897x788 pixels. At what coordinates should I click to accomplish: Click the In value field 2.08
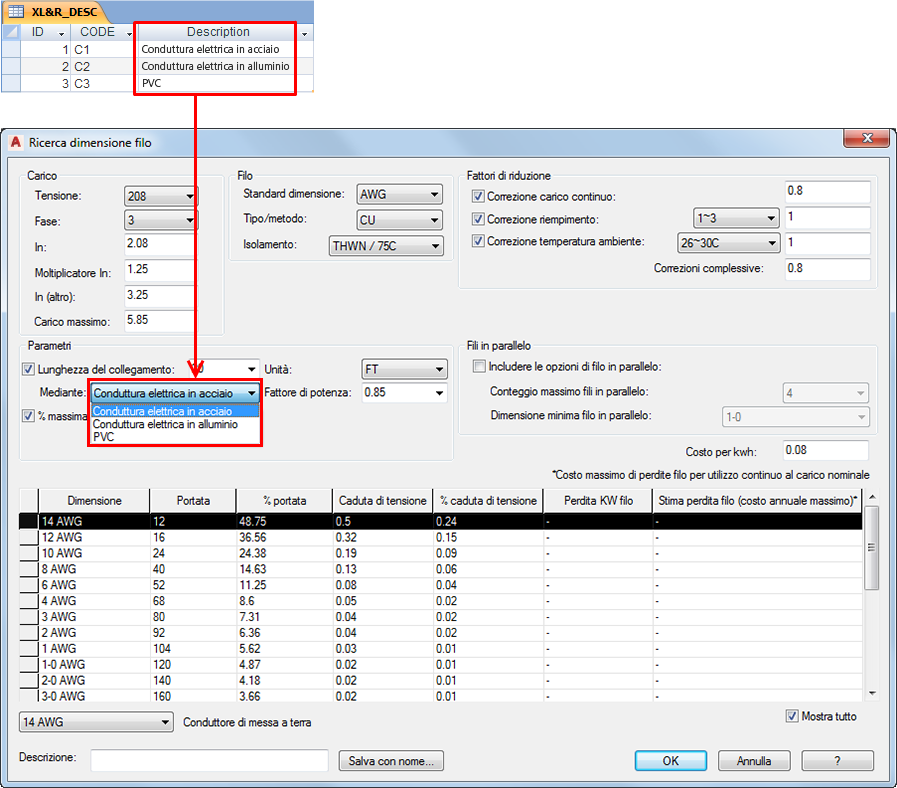(159, 244)
